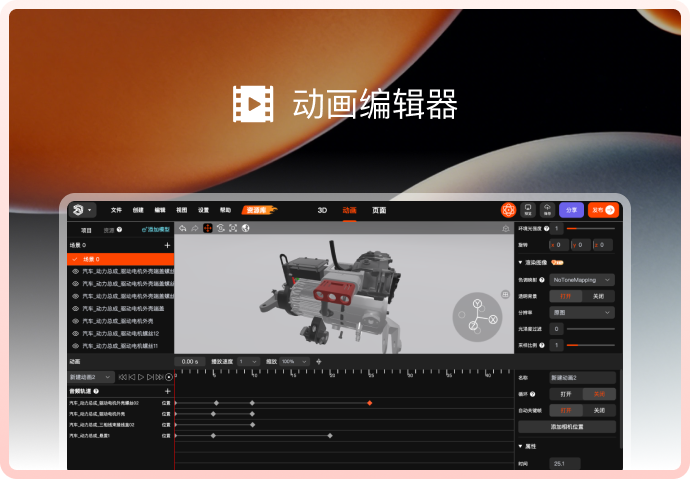Adjust the 环境光强度 slider

[x=590, y=229]
